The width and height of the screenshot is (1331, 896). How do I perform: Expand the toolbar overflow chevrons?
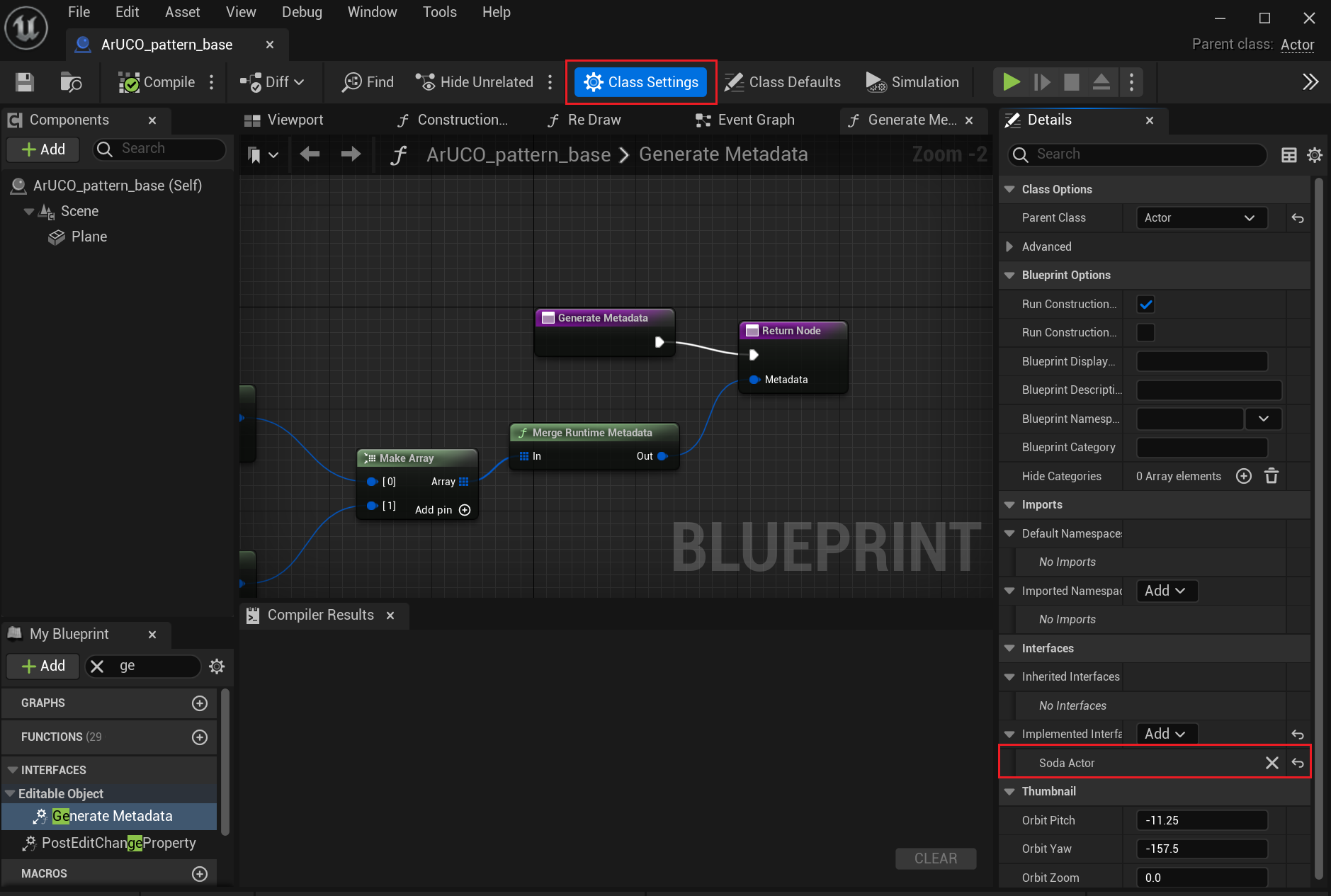pyautogui.click(x=1310, y=82)
